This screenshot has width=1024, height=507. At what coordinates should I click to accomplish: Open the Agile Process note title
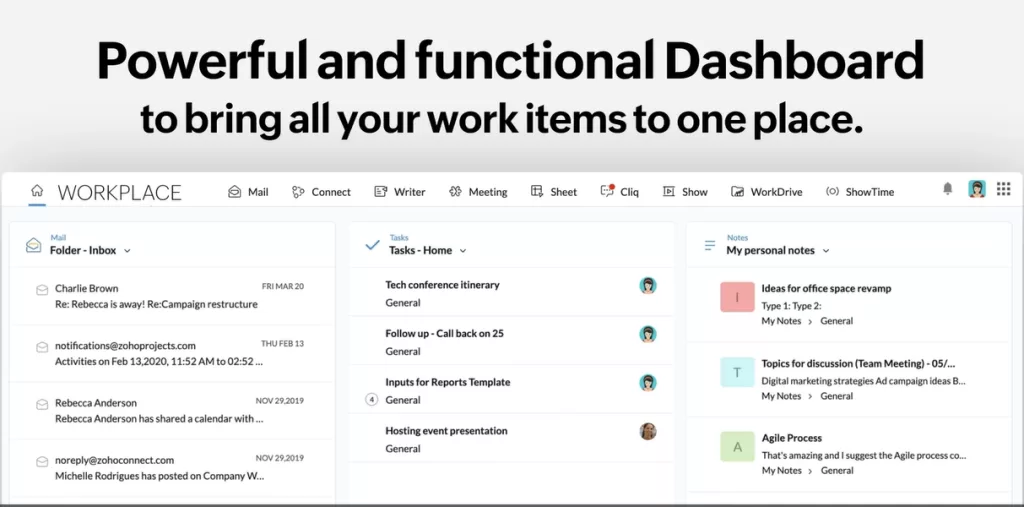[792, 438]
